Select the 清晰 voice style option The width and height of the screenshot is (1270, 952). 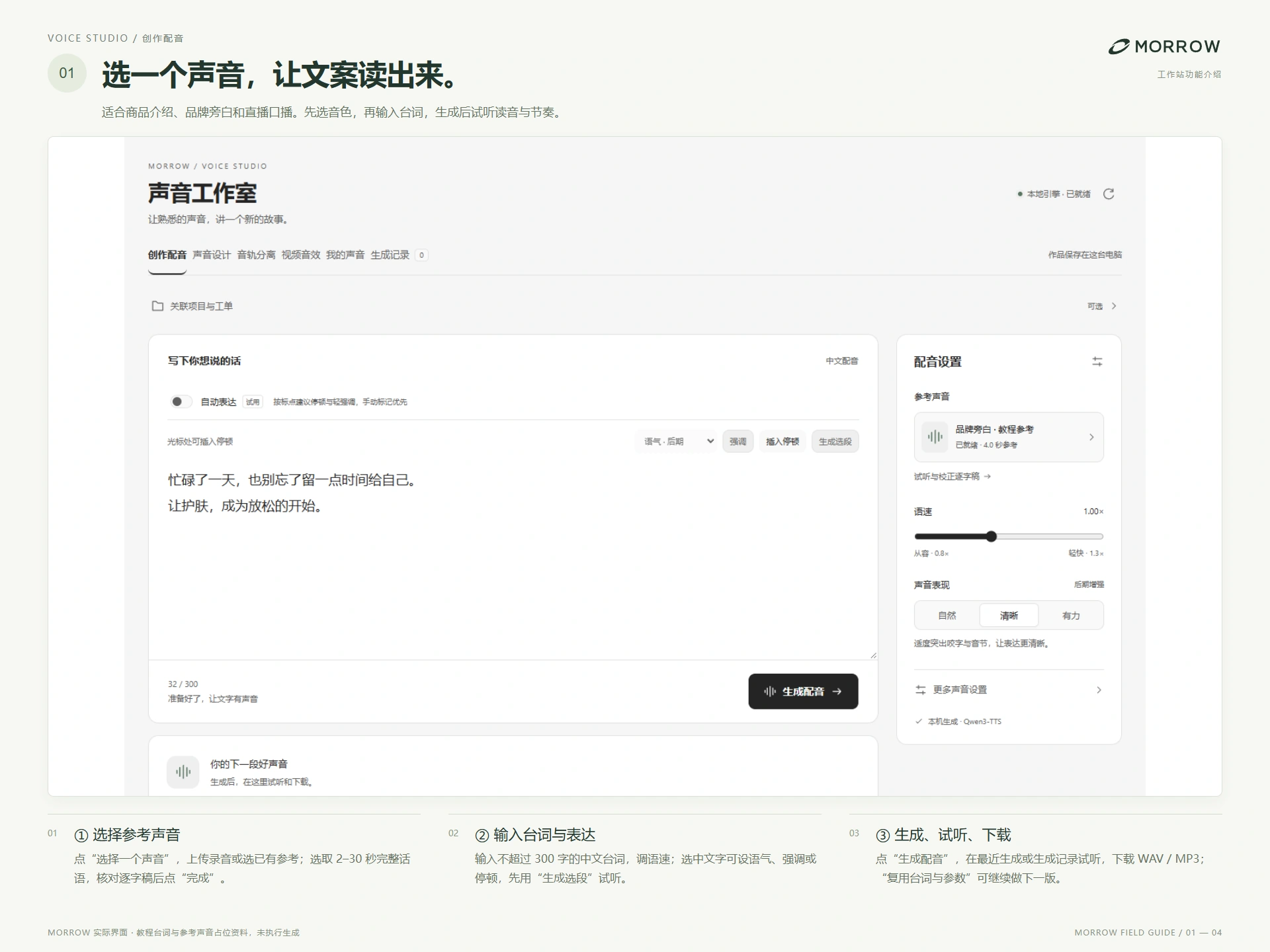[1009, 615]
